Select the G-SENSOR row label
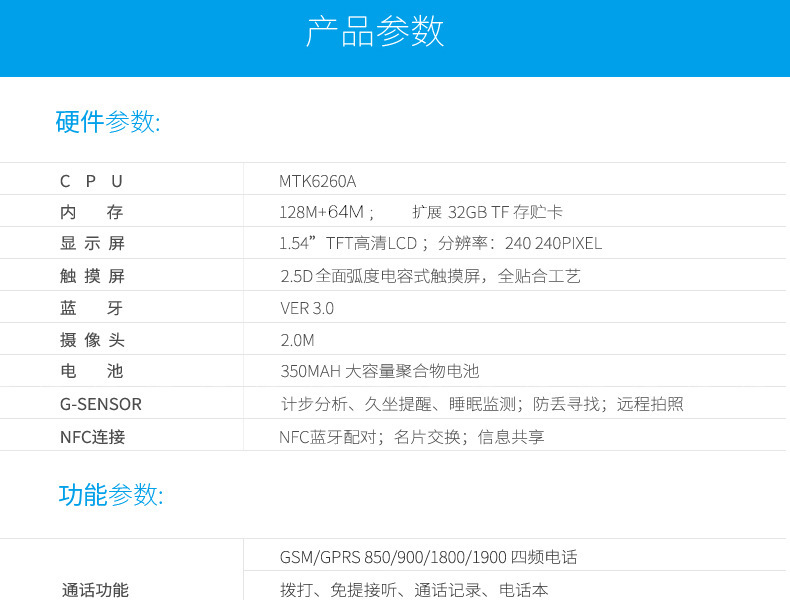 [x=101, y=404]
